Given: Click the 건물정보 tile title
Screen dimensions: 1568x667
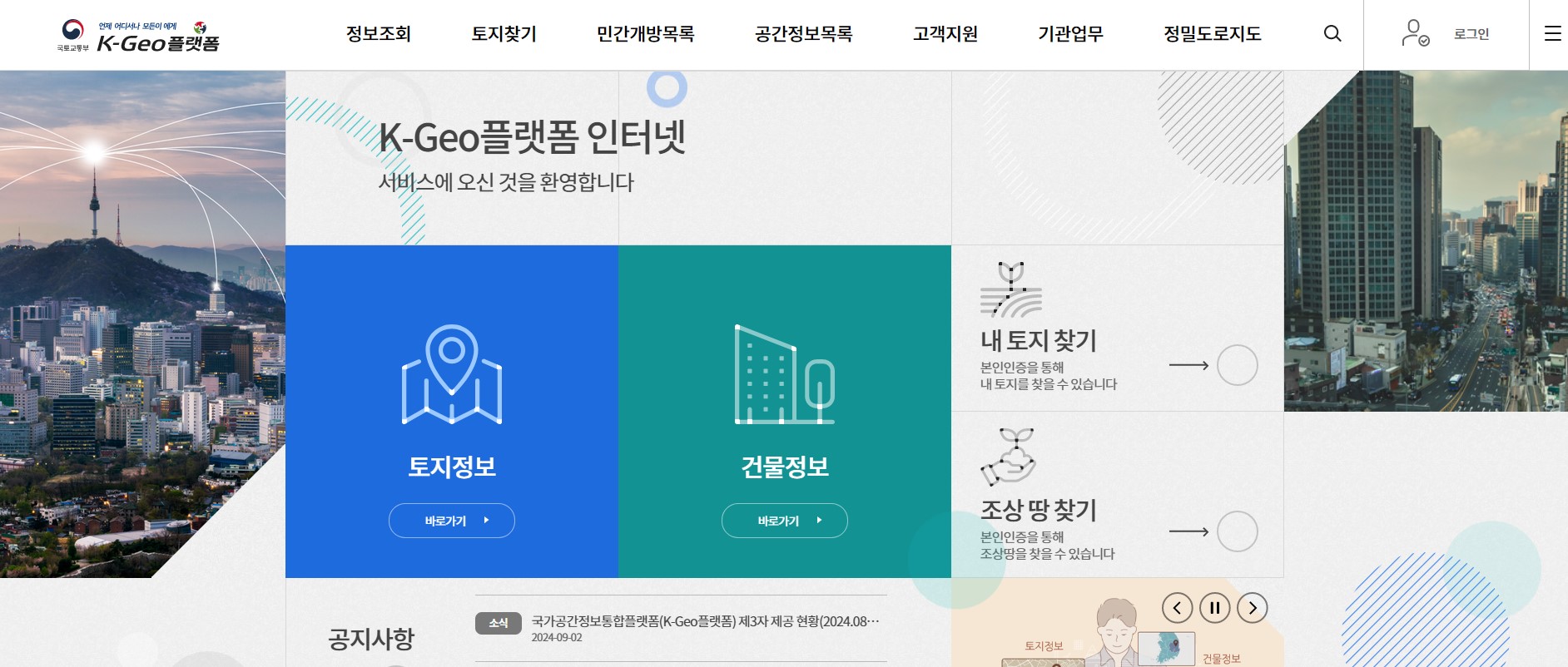Looking at the screenshot, I should tap(785, 467).
